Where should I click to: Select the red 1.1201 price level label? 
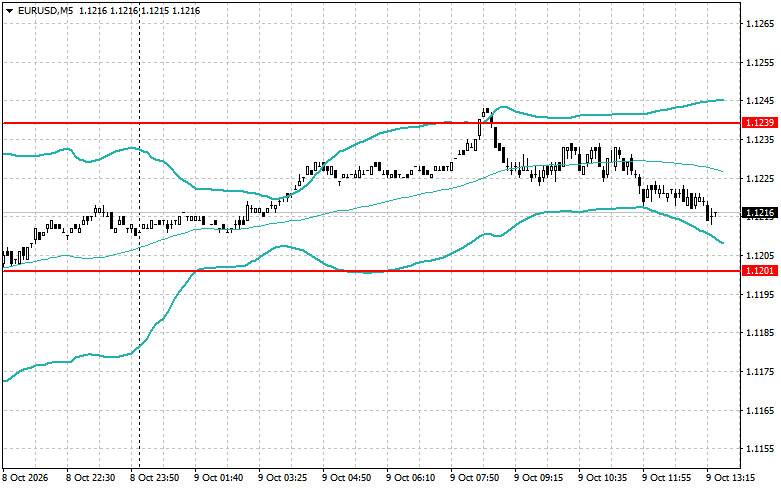pyautogui.click(x=760, y=271)
